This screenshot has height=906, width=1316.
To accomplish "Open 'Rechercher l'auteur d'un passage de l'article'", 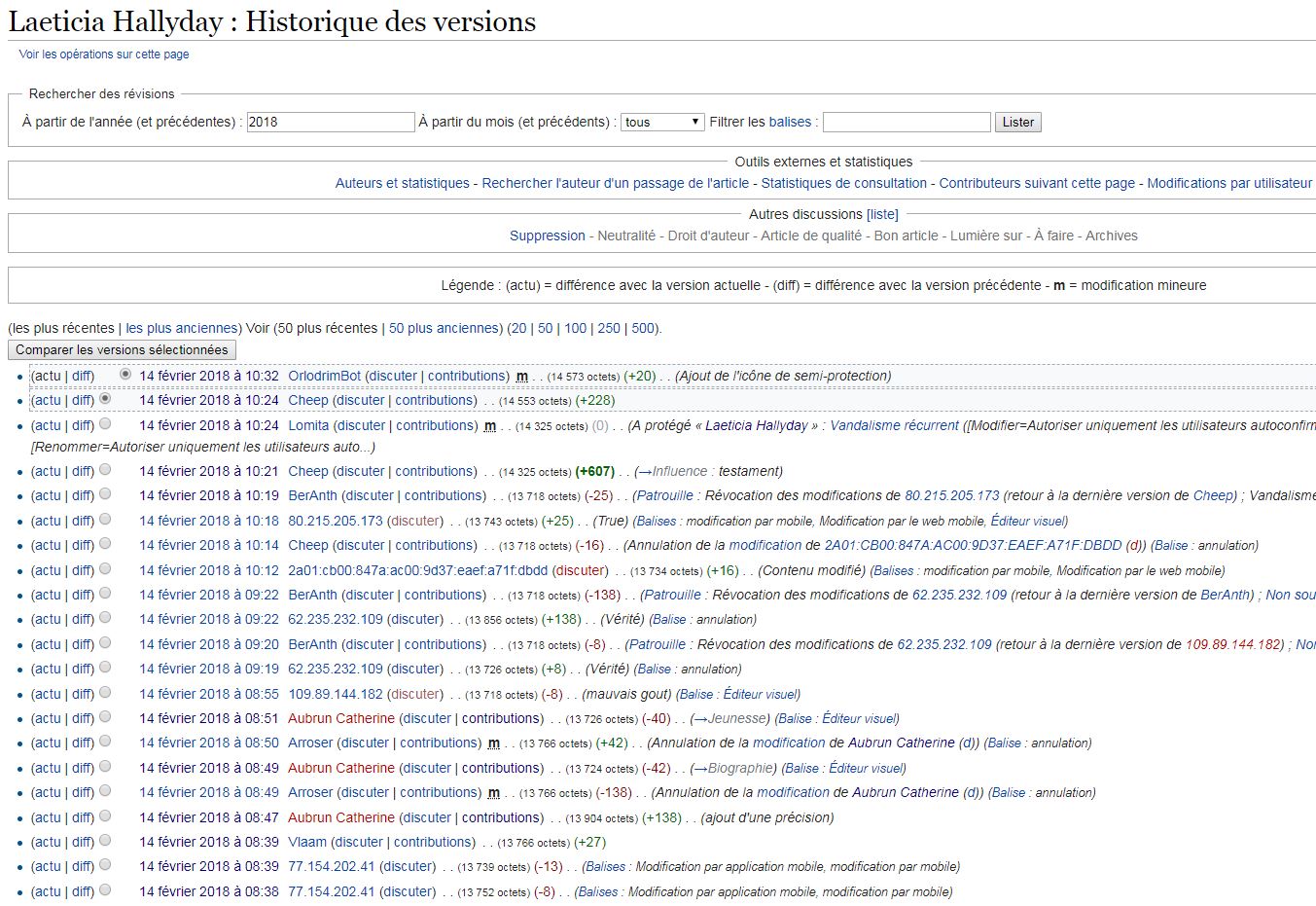I will (616, 183).
